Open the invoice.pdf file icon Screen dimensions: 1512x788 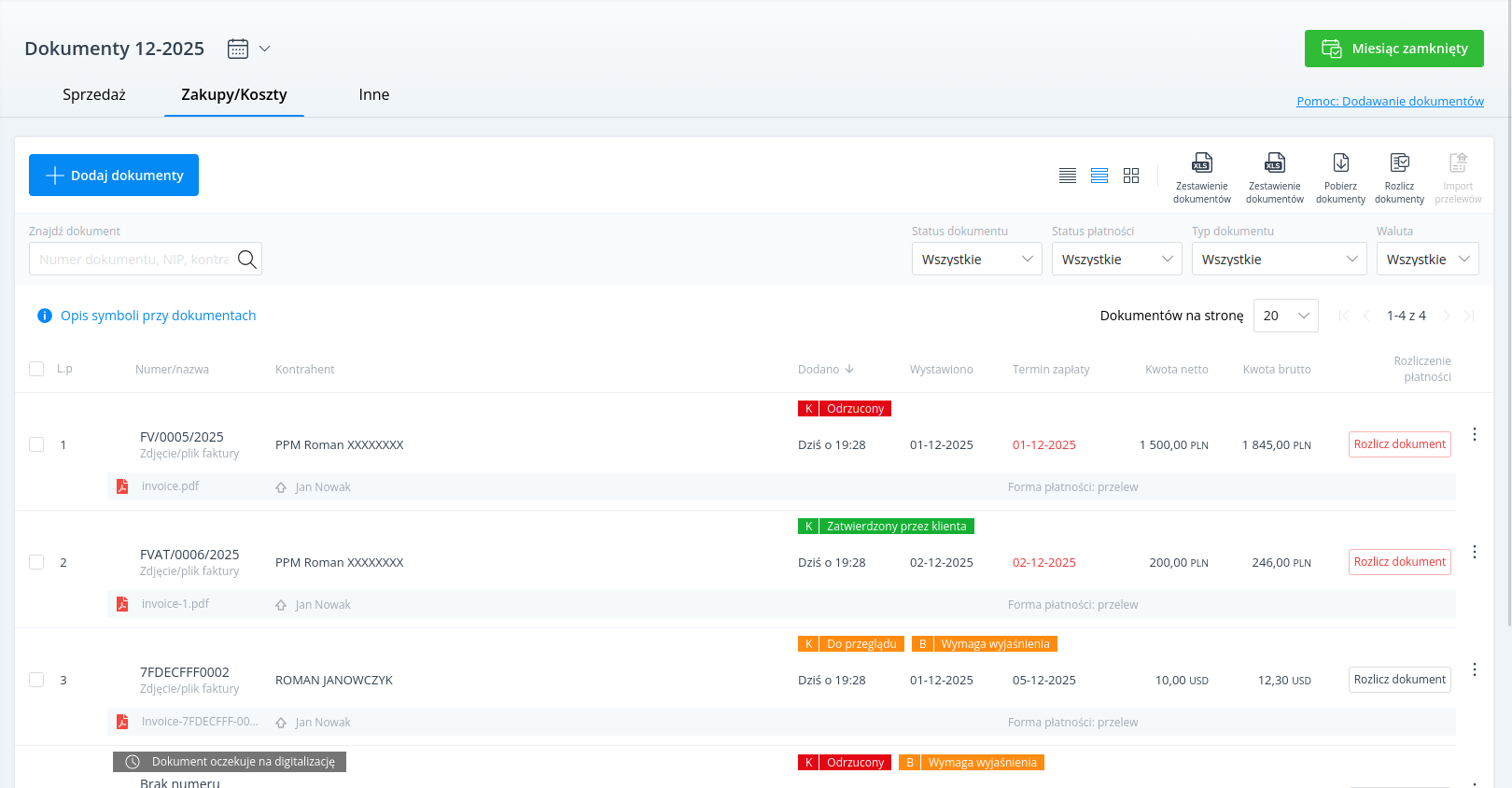coord(122,486)
